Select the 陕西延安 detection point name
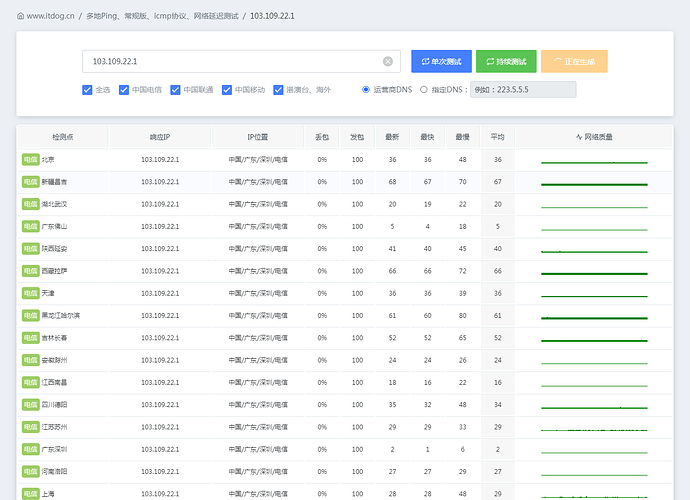 click(55, 249)
